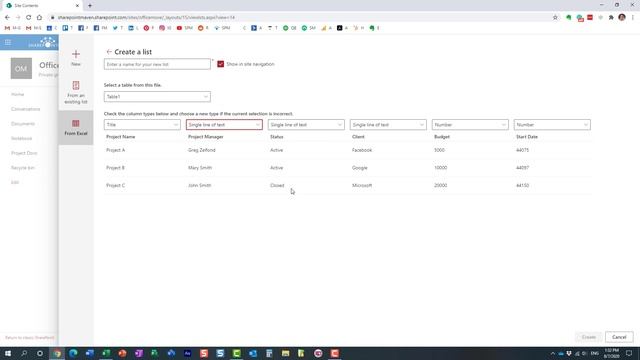Open Conversations in site navigation
The height and width of the screenshot is (360, 640).
(26, 109)
